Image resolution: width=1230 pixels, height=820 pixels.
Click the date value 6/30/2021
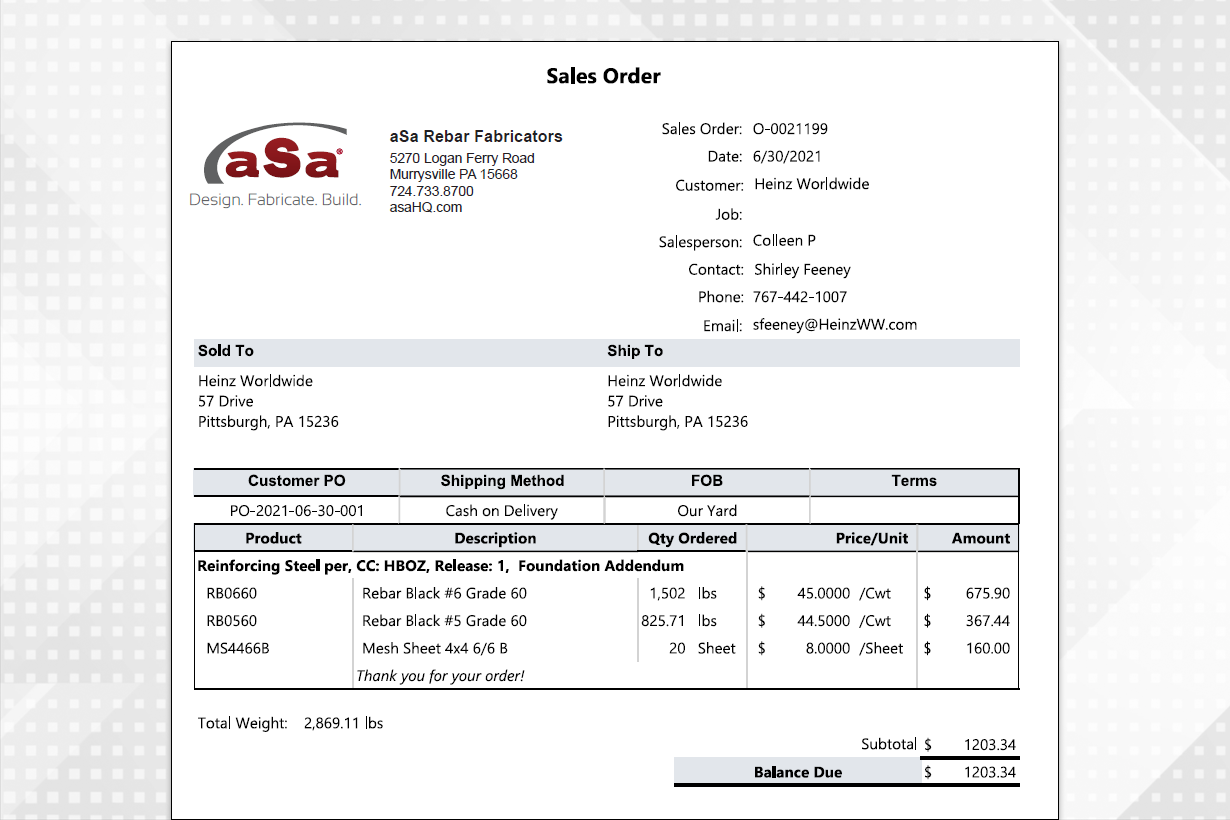tap(787, 156)
